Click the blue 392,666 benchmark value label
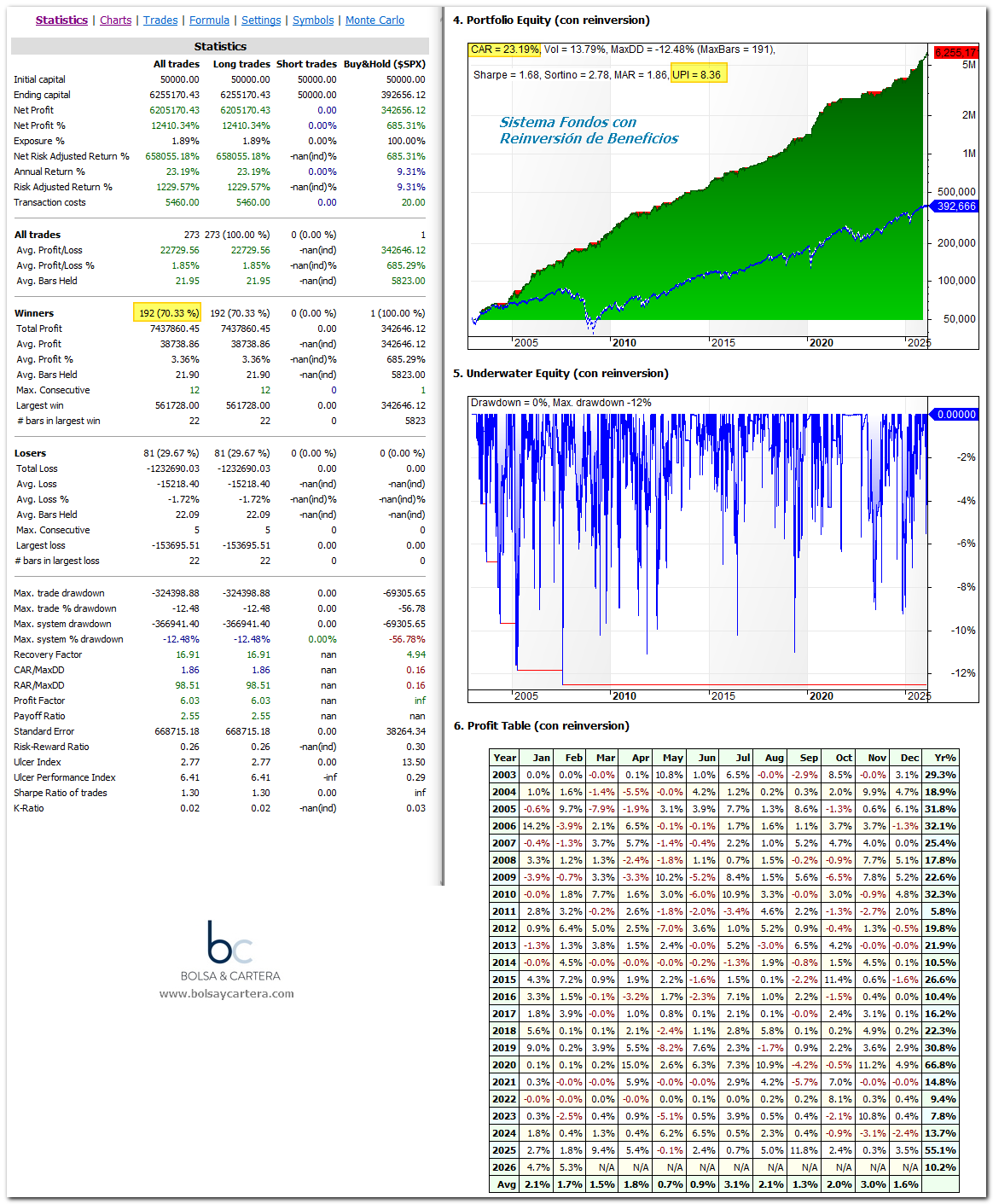This screenshot has width=993, height=1204. (955, 206)
